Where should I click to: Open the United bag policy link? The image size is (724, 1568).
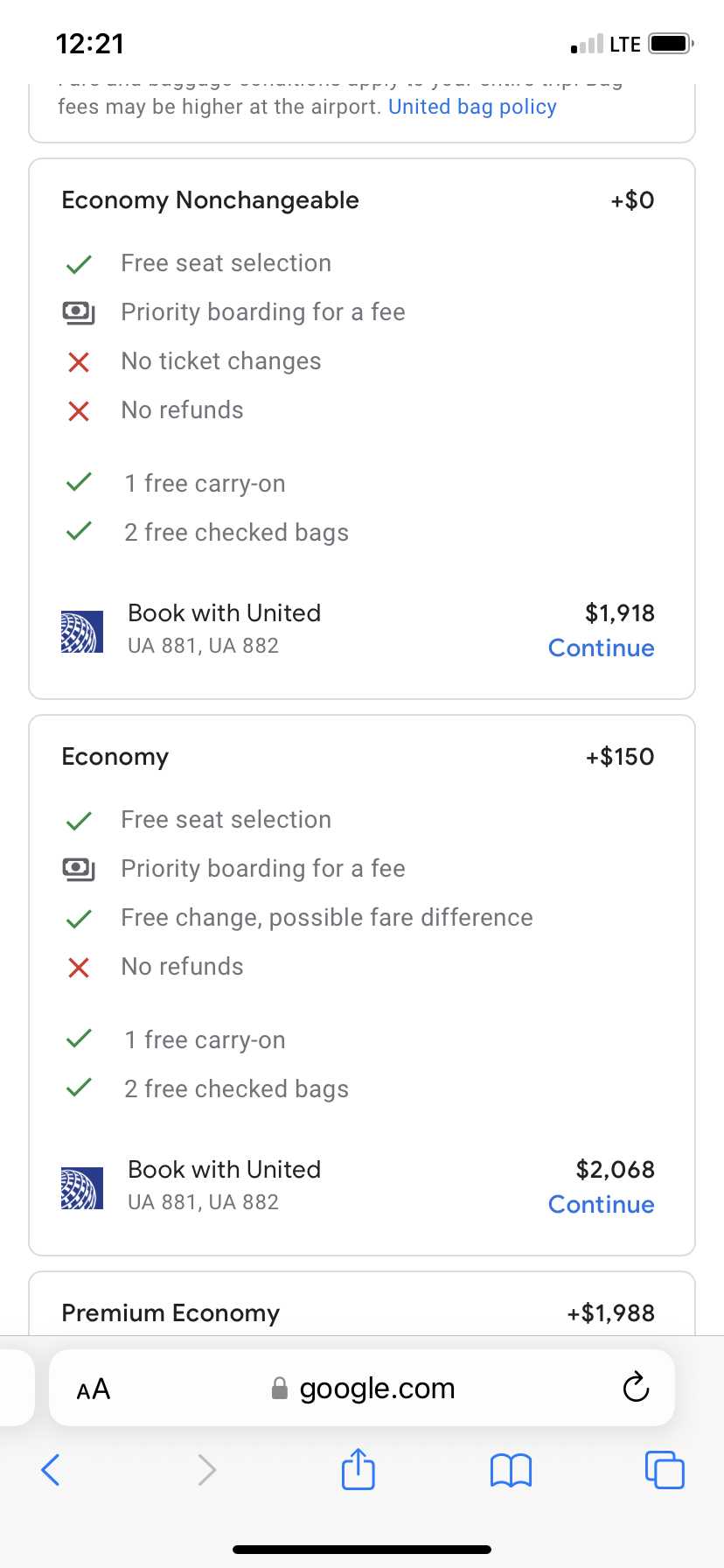(472, 107)
